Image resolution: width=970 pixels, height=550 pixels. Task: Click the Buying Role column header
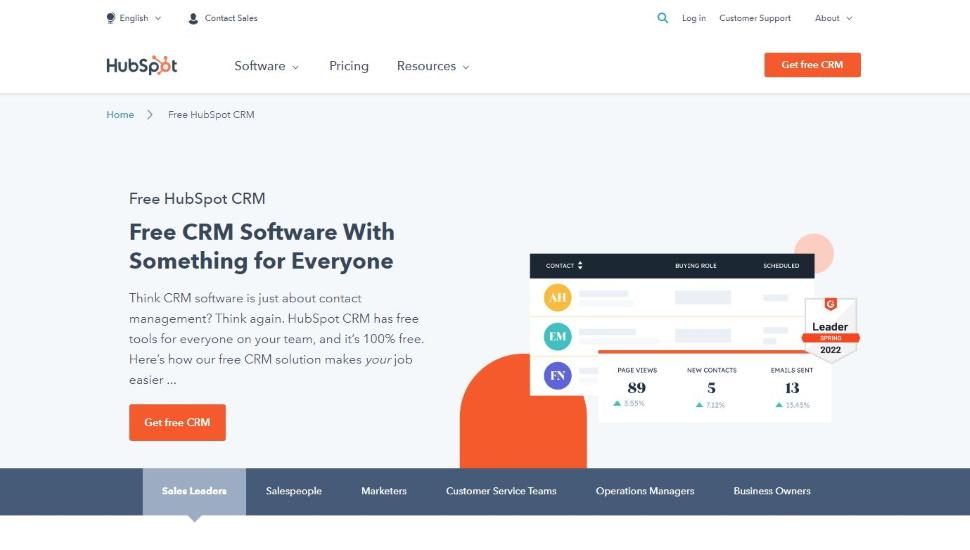[x=695, y=265]
